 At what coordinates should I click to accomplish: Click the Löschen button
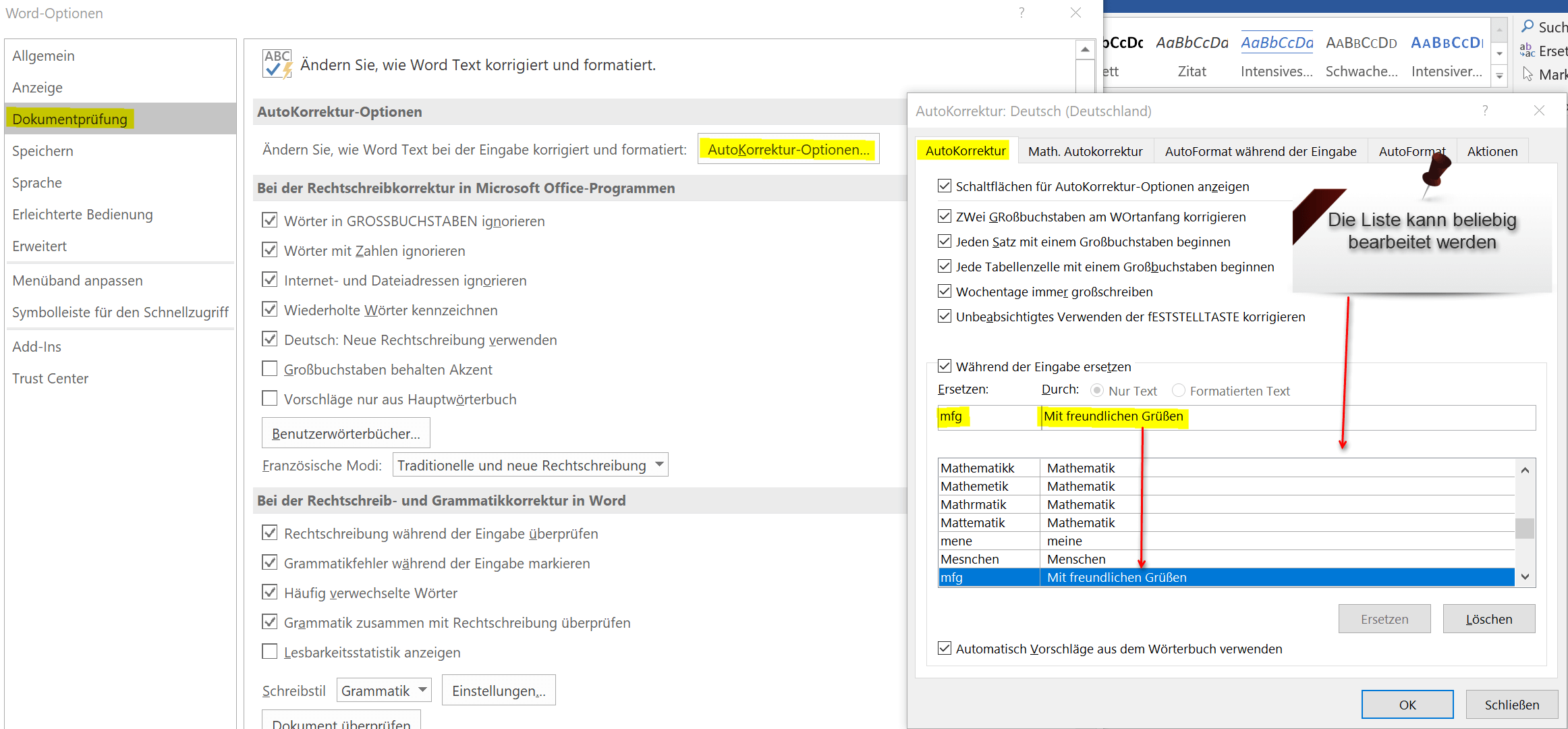pyautogui.click(x=1489, y=619)
